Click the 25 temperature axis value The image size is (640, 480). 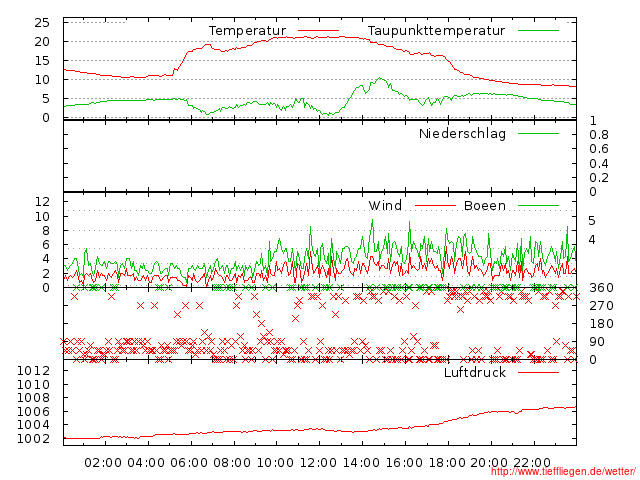42,23
